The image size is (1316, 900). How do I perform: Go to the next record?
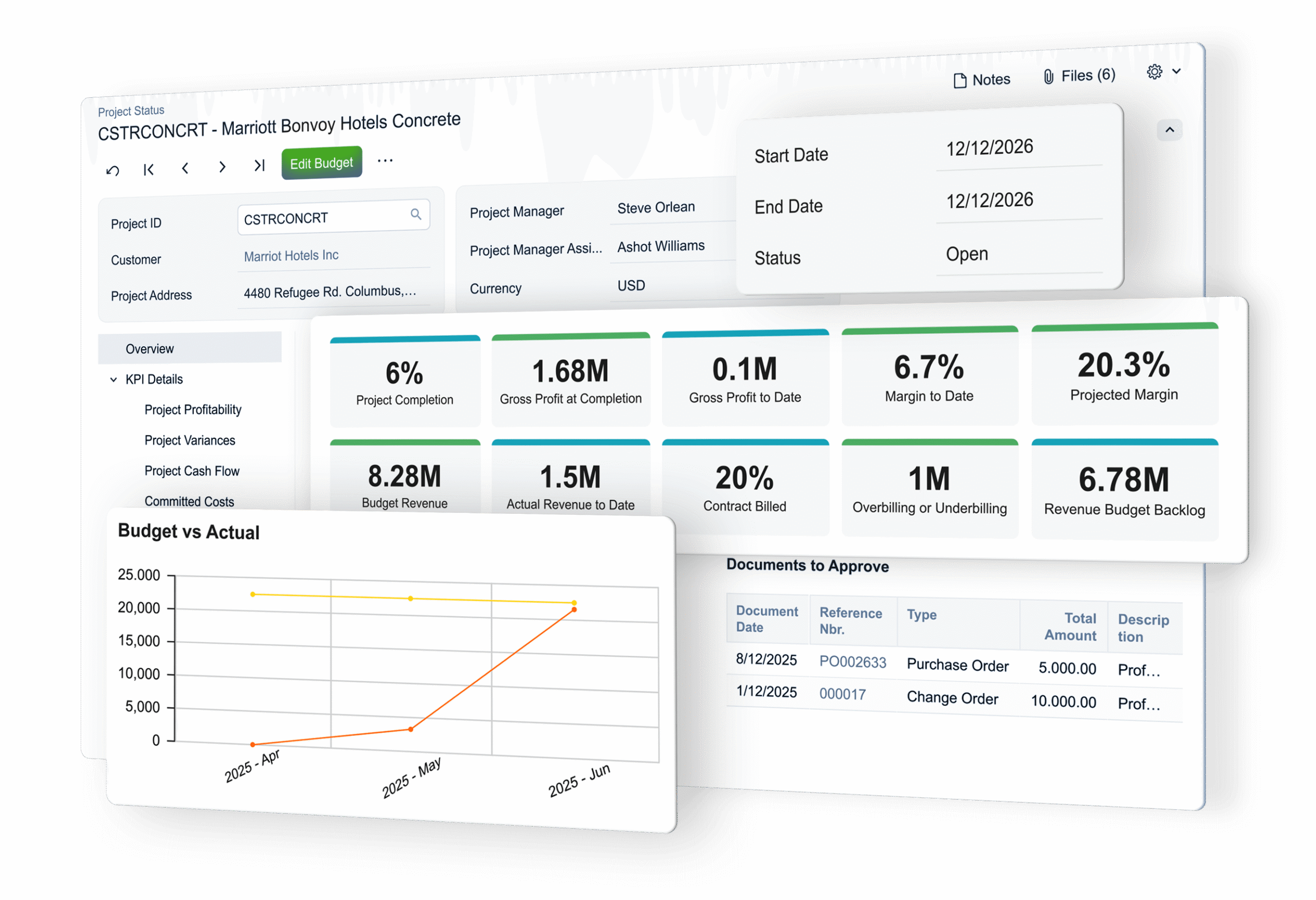(x=222, y=168)
